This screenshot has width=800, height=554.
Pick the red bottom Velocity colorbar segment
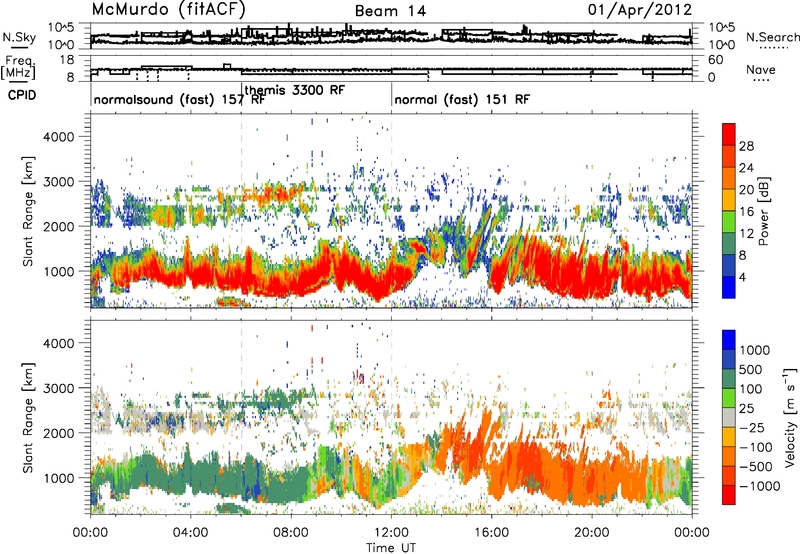pos(729,495)
